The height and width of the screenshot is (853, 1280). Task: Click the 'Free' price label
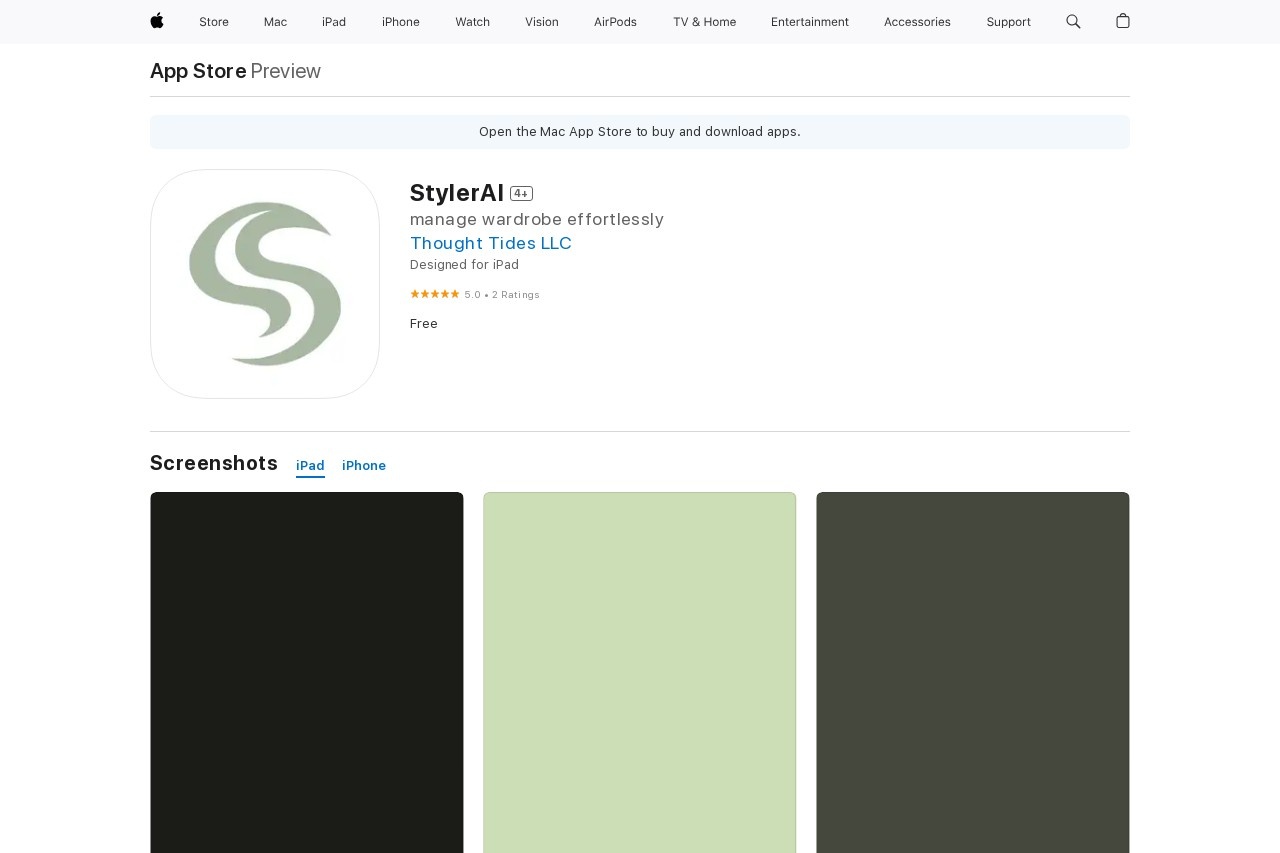(x=424, y=324)
